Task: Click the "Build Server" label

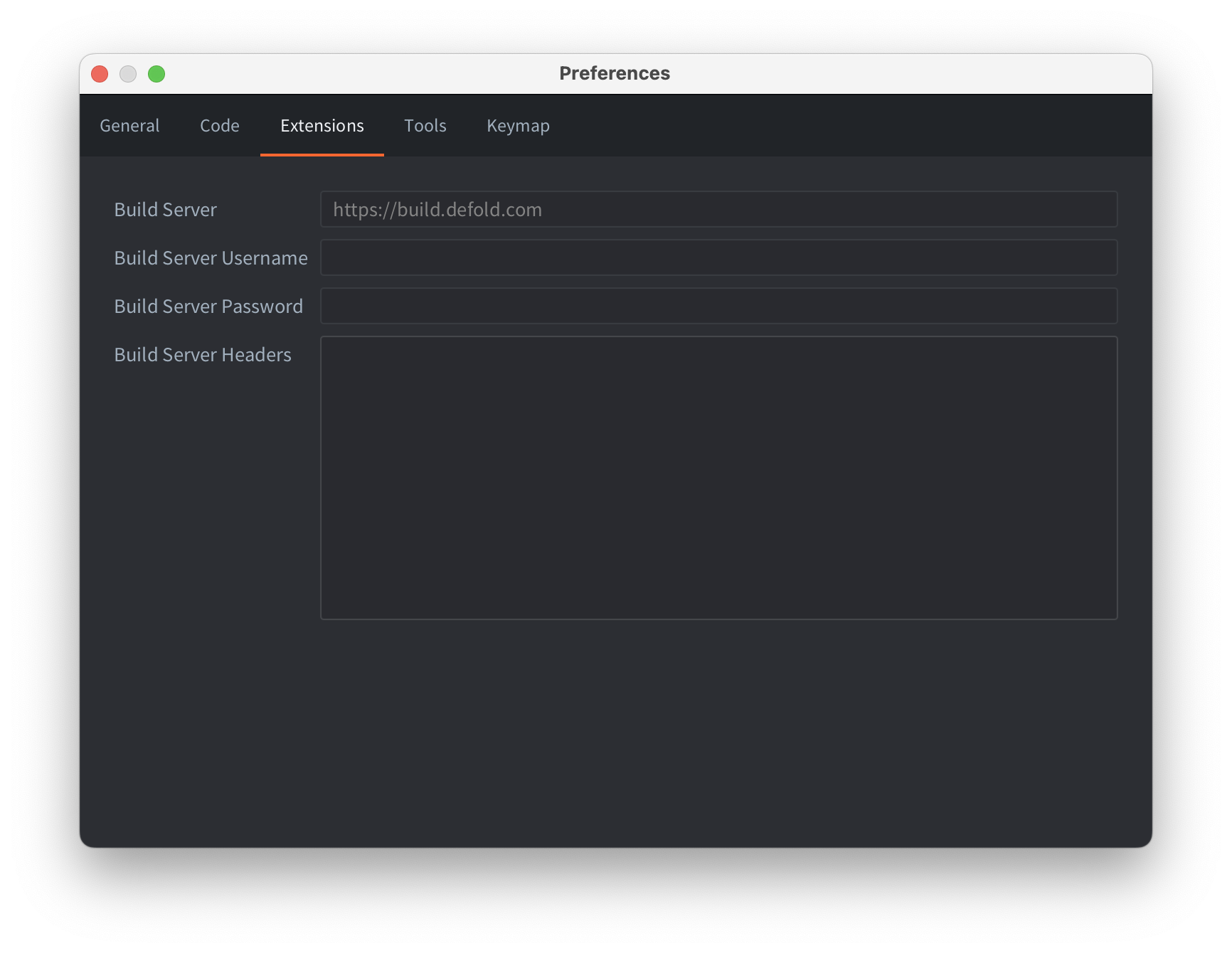Action: point(165,210)
